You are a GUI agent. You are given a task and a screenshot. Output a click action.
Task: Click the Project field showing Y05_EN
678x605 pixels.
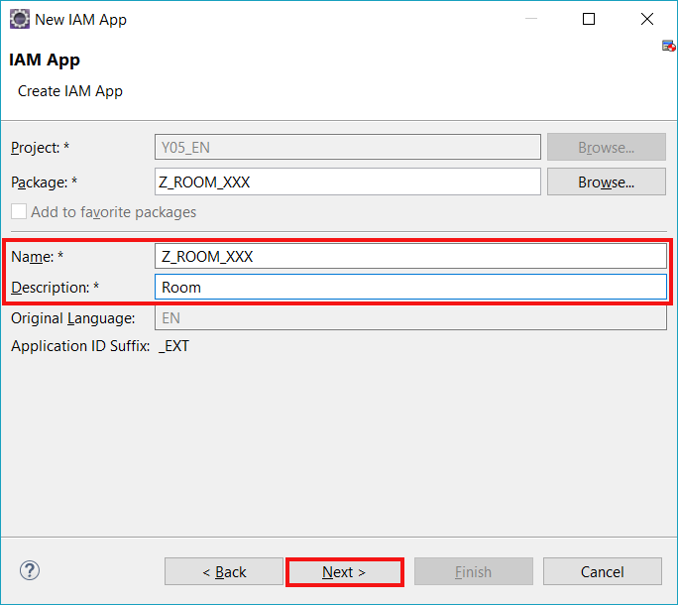point(348,147)
